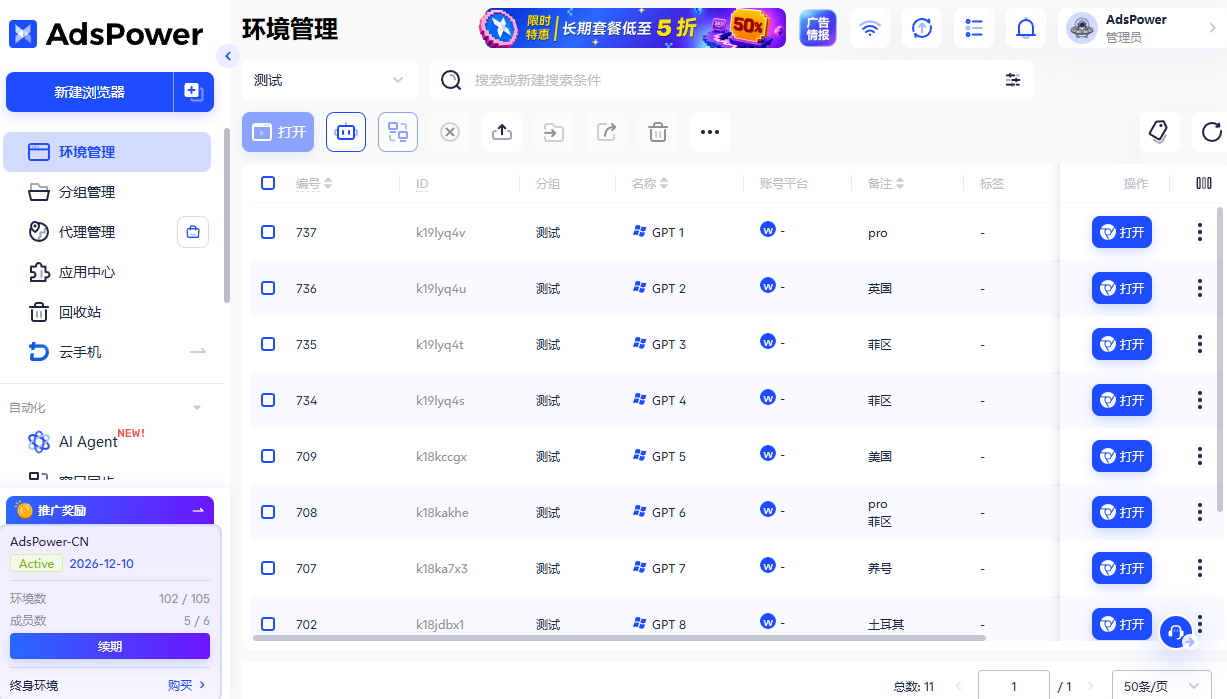The height and width of the screenshot is (699, 1227).
Task: Select the checkbox for row 709
Action: point(268,456)
